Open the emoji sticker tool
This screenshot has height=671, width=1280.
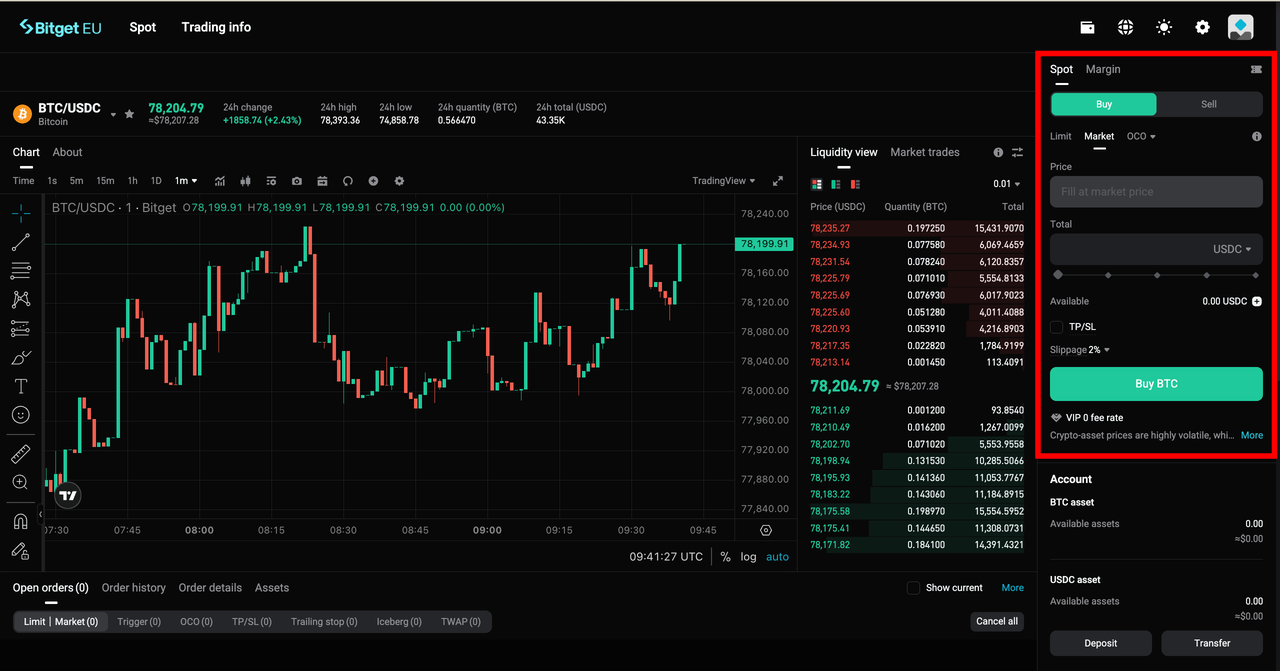pos(20,414)
